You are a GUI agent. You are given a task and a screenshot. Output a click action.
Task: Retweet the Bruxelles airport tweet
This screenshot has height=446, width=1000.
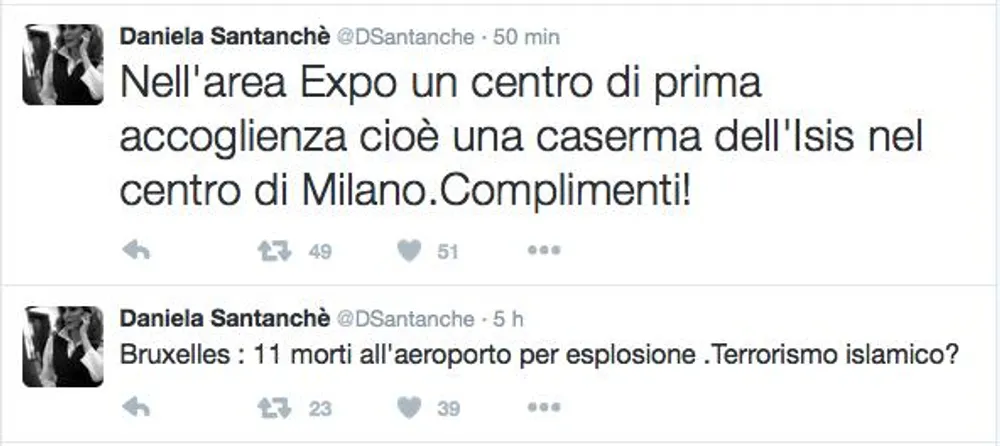[x=274, y=407]
